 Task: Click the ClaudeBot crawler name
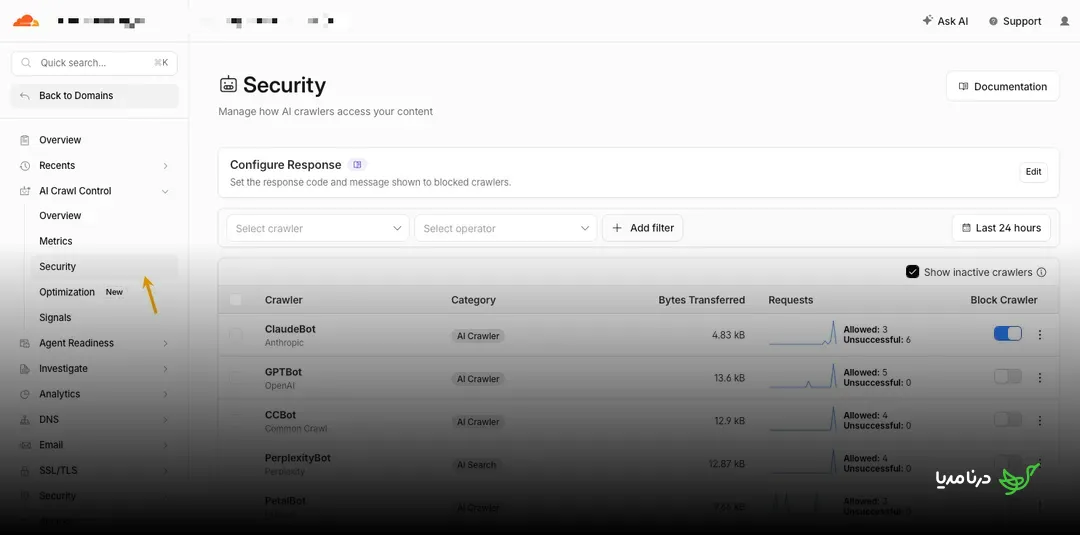coord(290,329)
